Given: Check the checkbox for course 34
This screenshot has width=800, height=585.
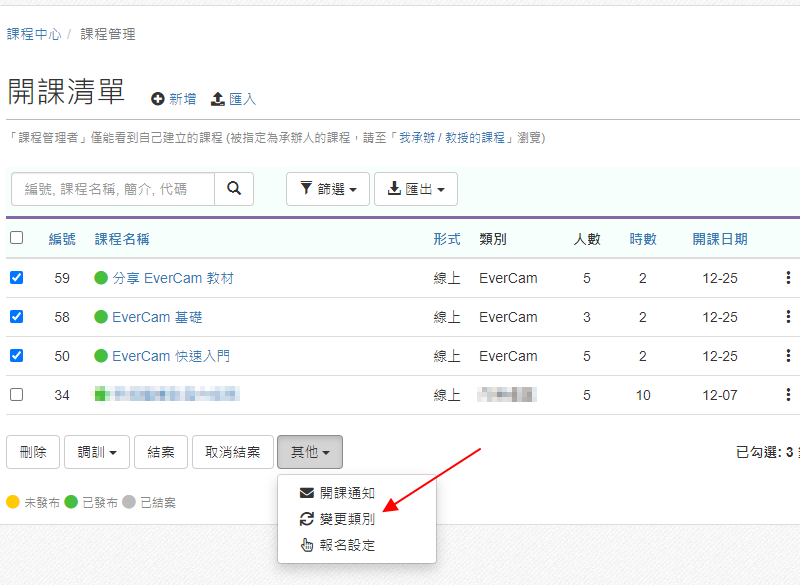Looking at the screenshot, I should point(16,395).
